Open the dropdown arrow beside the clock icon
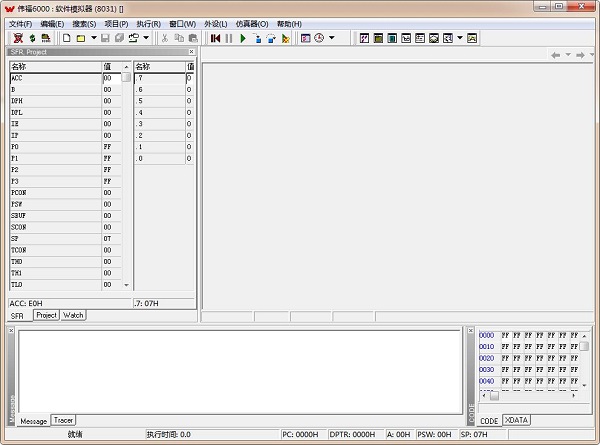Viewport: 600px width, 445px height. tap(332, 38)
